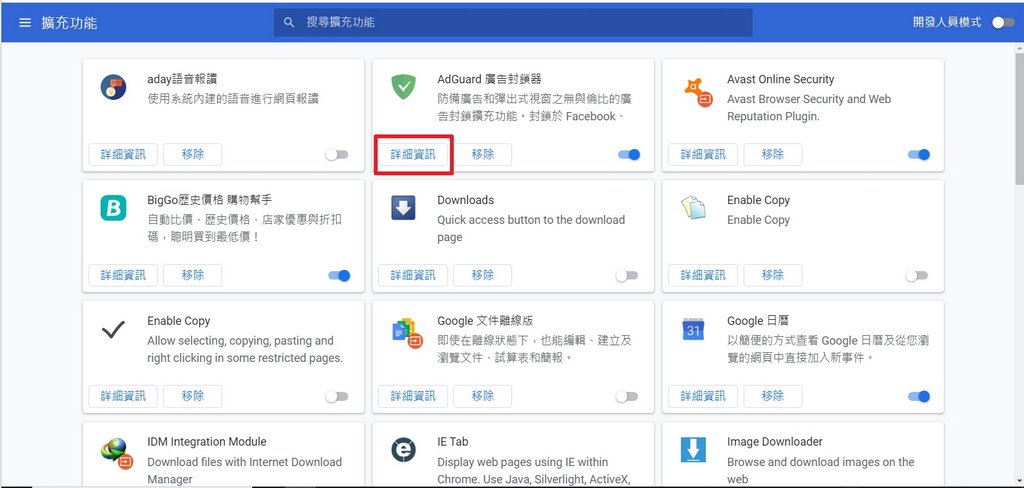Click the Downloads blue arrow icon
This screenshot has width=1024, height=488.
click(x=403, y=208)
